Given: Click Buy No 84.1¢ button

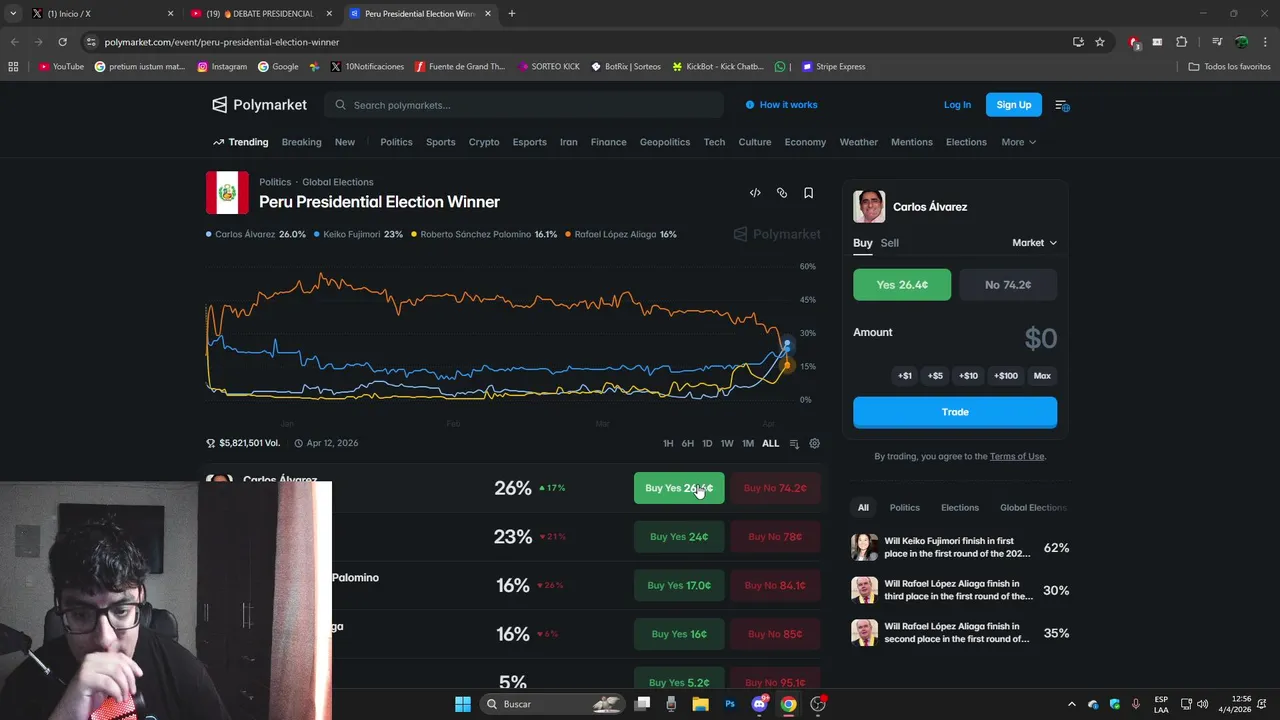Looking at the screenshot, I should pos(775,586).
